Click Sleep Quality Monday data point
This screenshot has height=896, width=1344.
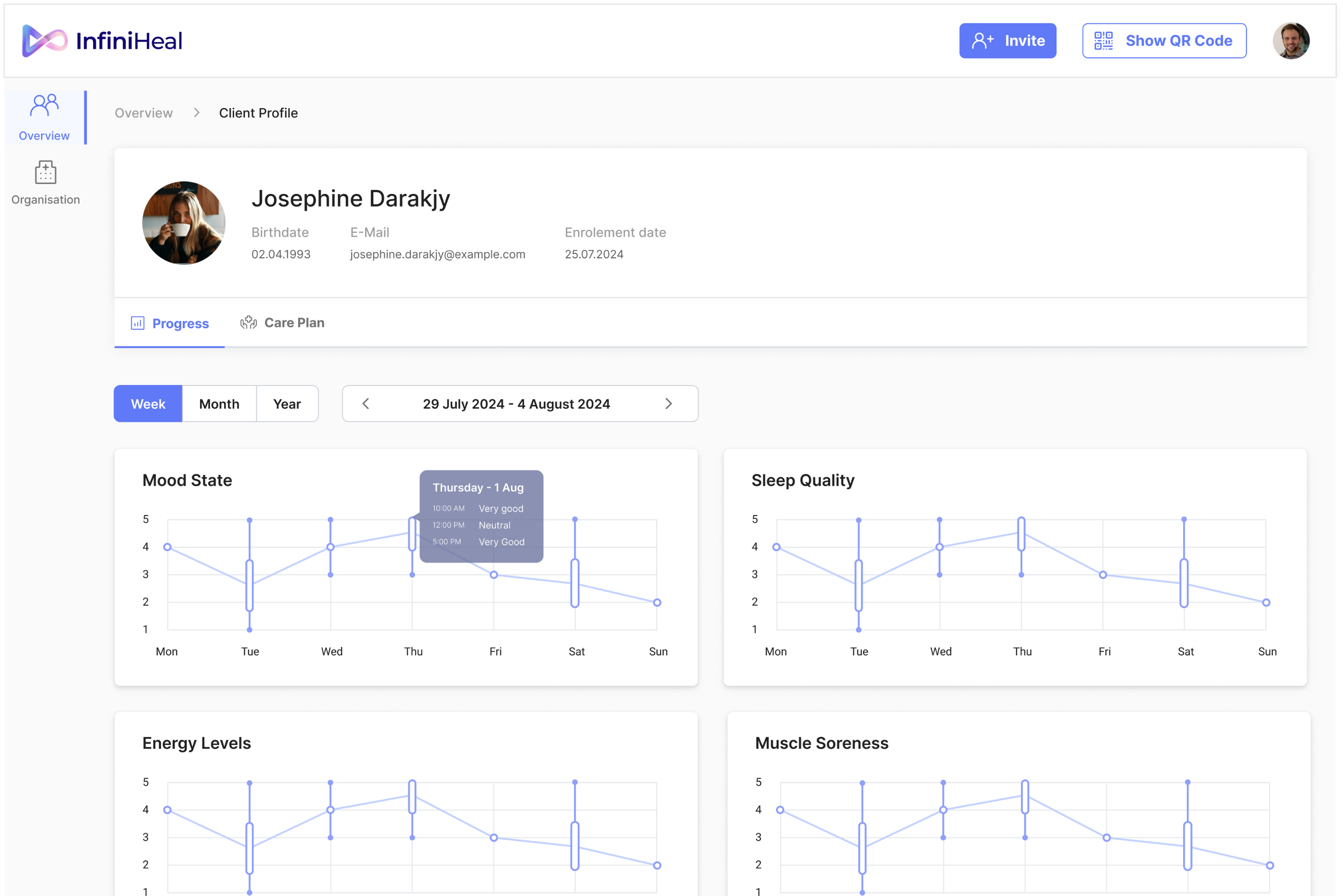pos(776,547)
